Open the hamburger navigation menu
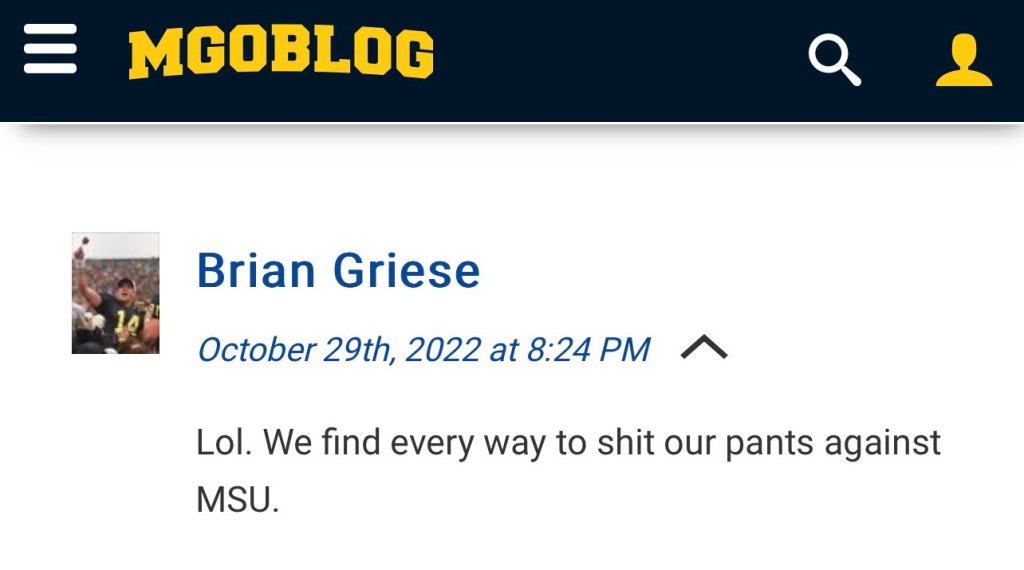The width and height of the screenshot is (1024, 570). click(x=50, y=50)
